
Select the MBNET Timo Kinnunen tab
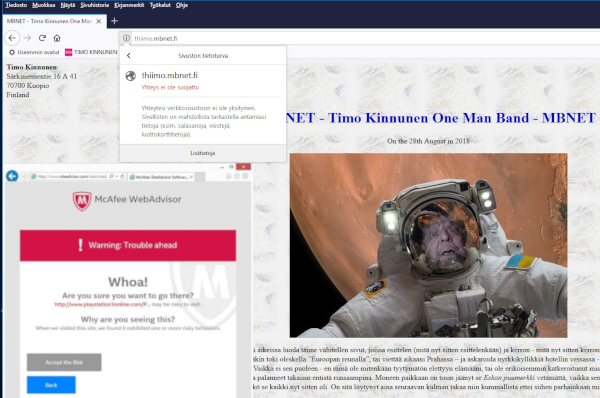[49, 21]
